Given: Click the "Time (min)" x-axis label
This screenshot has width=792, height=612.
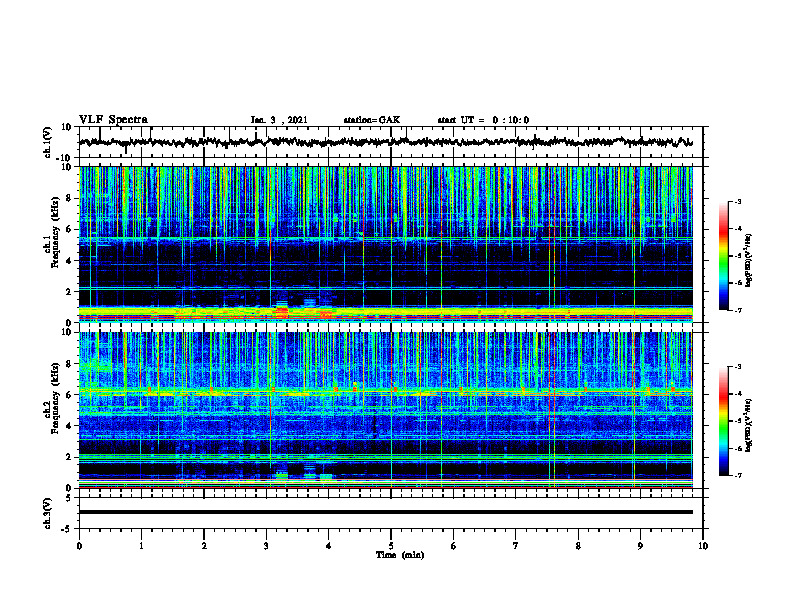Looking at the screenshot, I should 400,555.
